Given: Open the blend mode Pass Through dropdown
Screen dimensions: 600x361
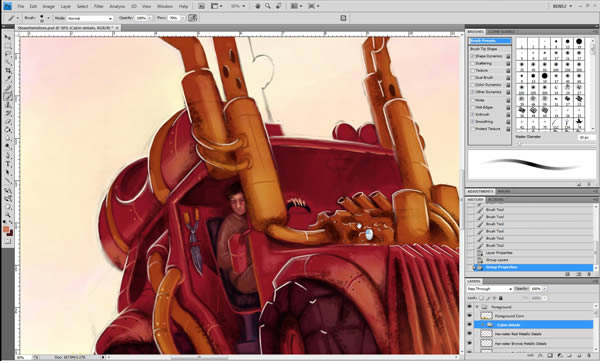Looking at the screenshot, I should (489, 289).
